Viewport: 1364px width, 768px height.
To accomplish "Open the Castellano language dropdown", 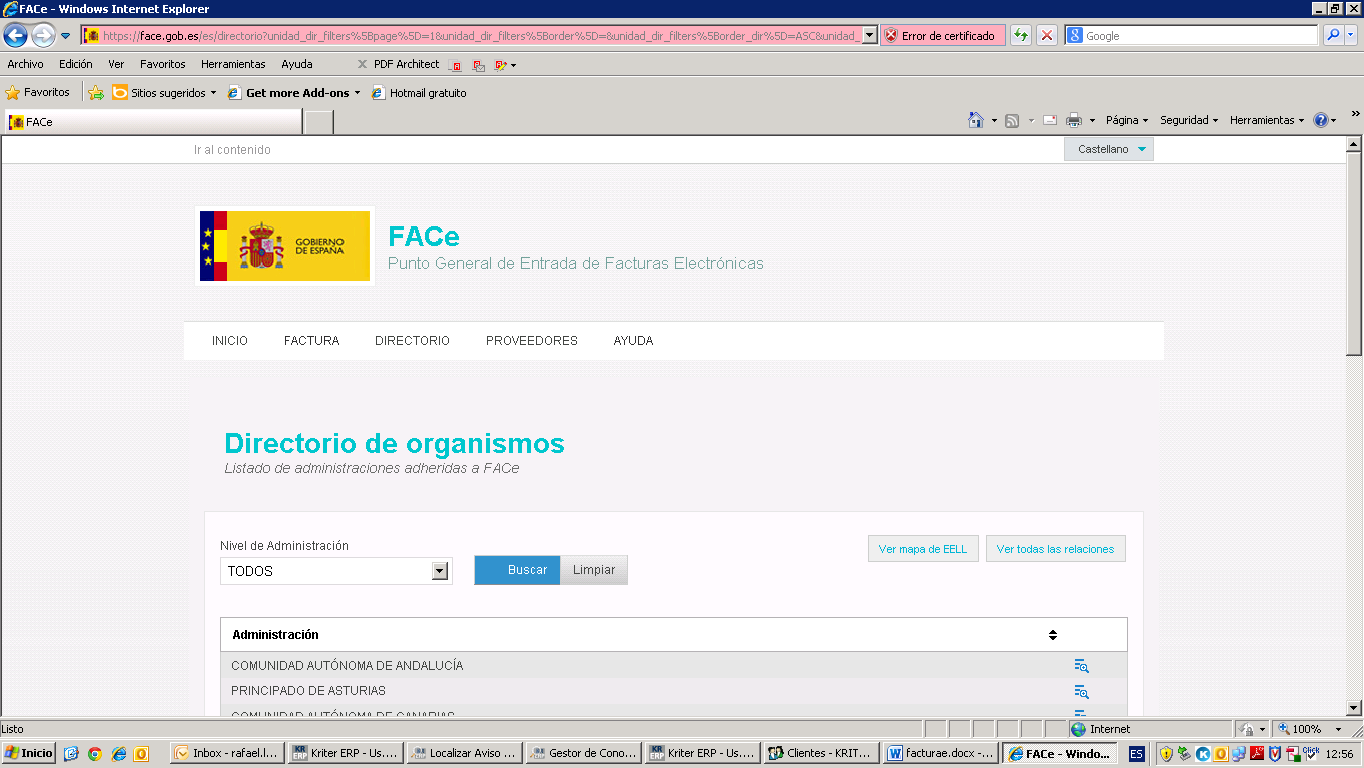I will point(1109,149).
